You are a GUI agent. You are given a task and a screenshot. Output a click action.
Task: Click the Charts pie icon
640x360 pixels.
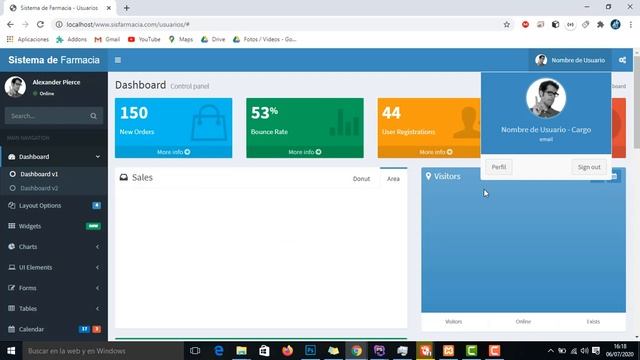click(11, 247)
